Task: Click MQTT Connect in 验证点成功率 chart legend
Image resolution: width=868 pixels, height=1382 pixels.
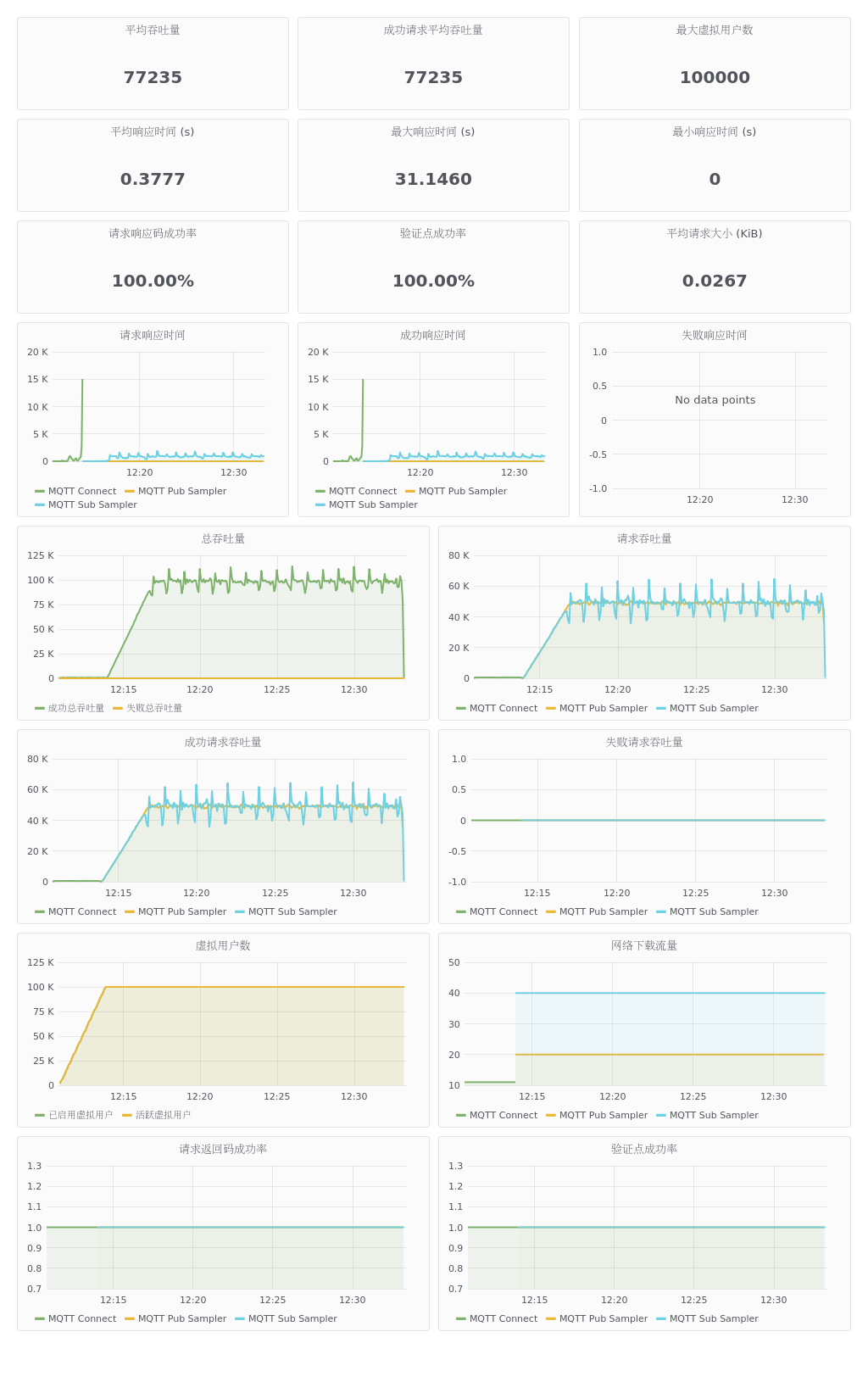Action: pyautogui.click(x=503, y=1318)
